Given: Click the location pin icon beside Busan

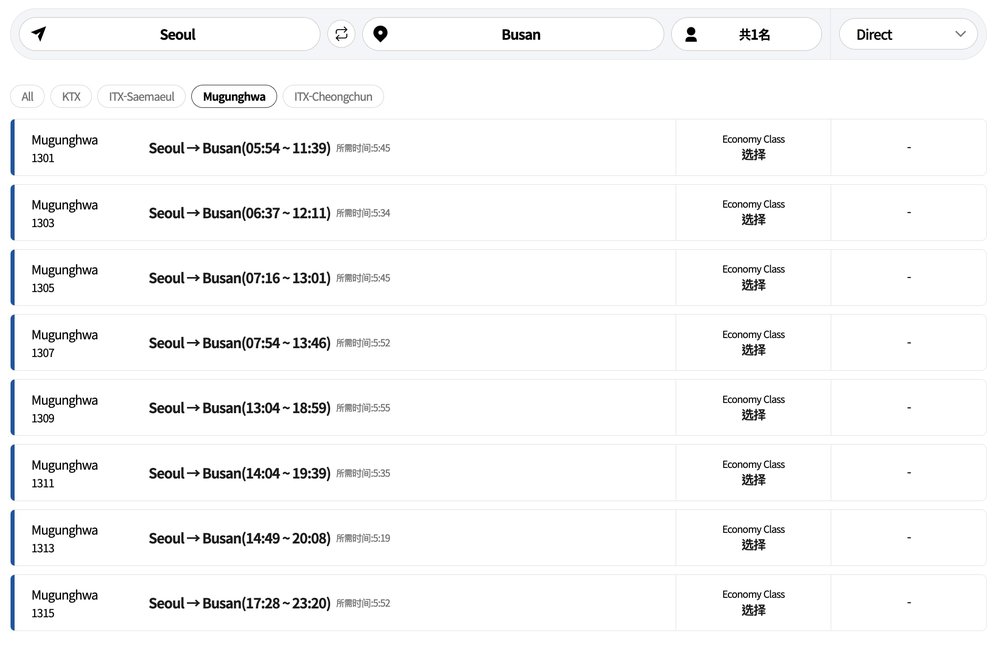Looking at the screenshot, I should 380,34.
